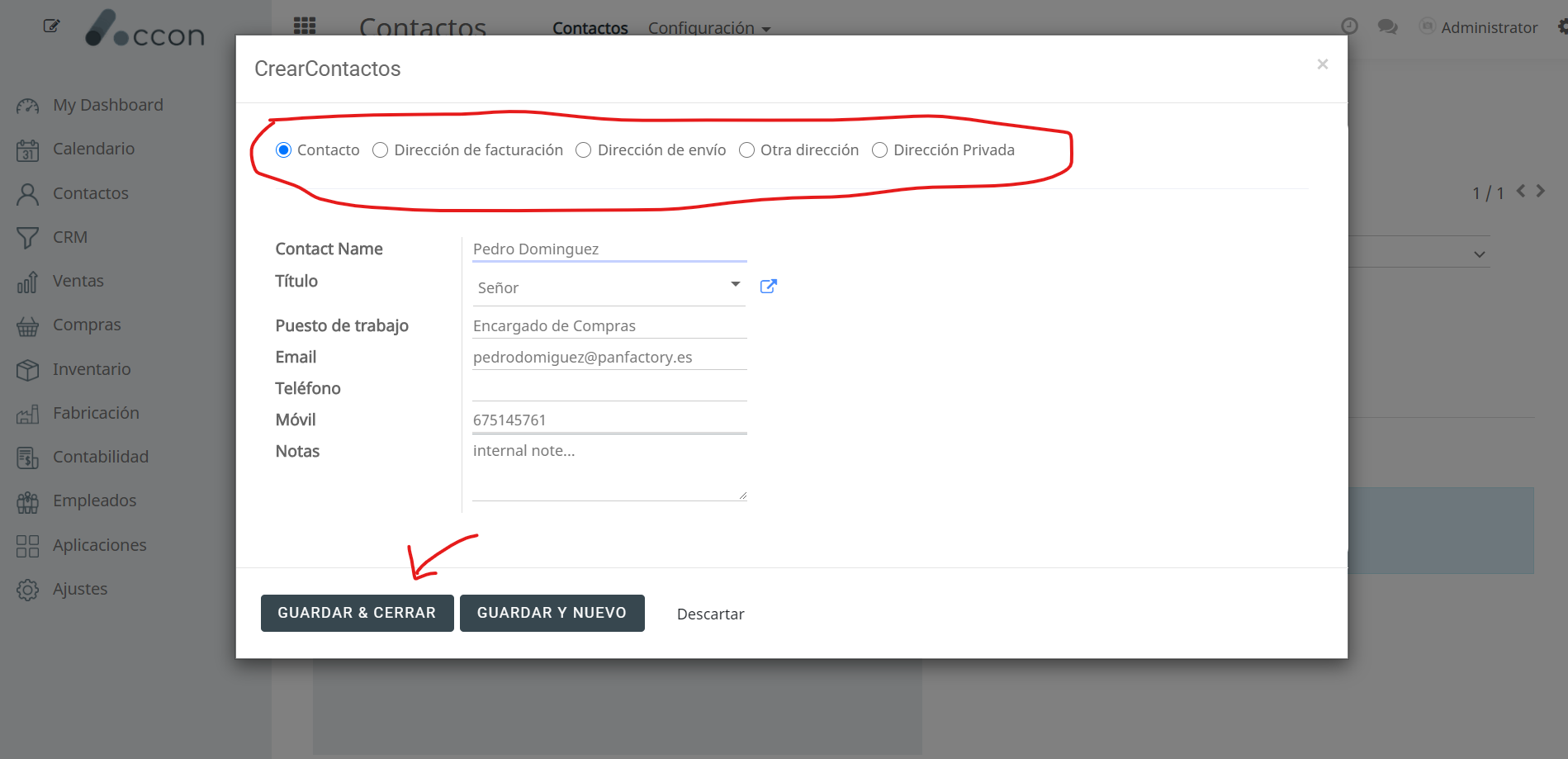Click the empty Teléfono input field

pyautogui.click(x=609, y=389)
